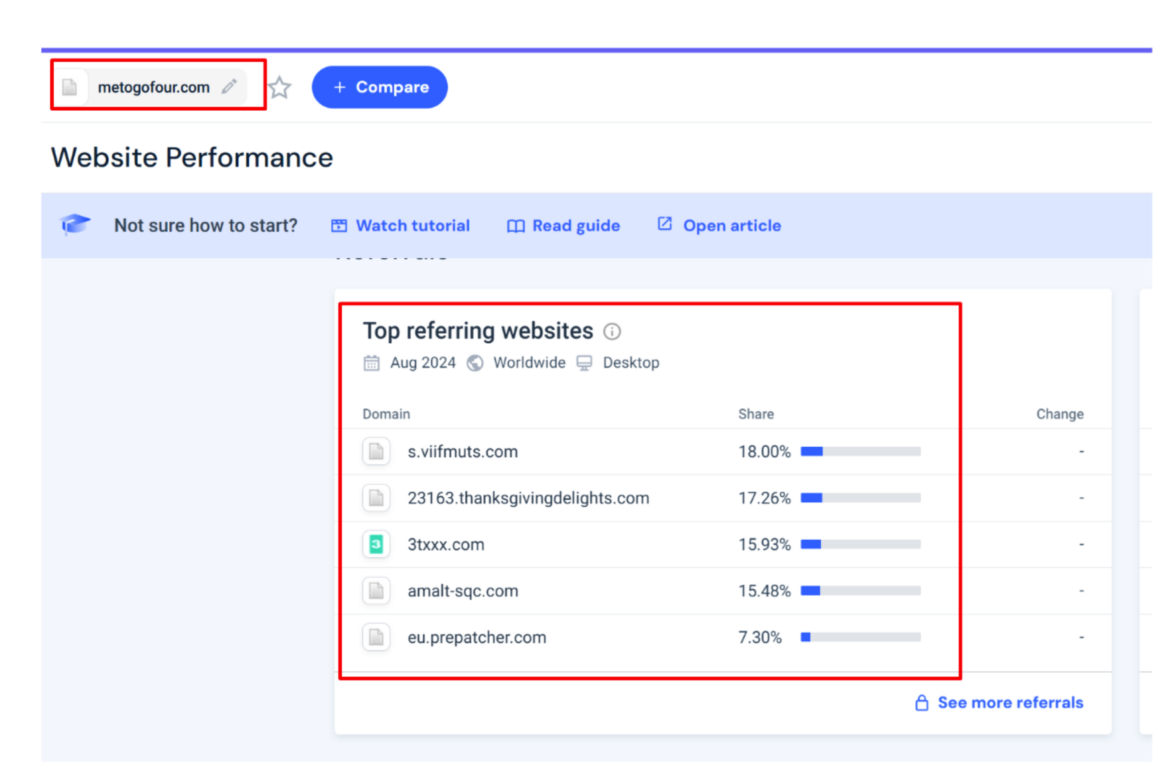Click the metogofour.com domain field
This screenshot has height=772, width=1176.
[x=153, y=87]
